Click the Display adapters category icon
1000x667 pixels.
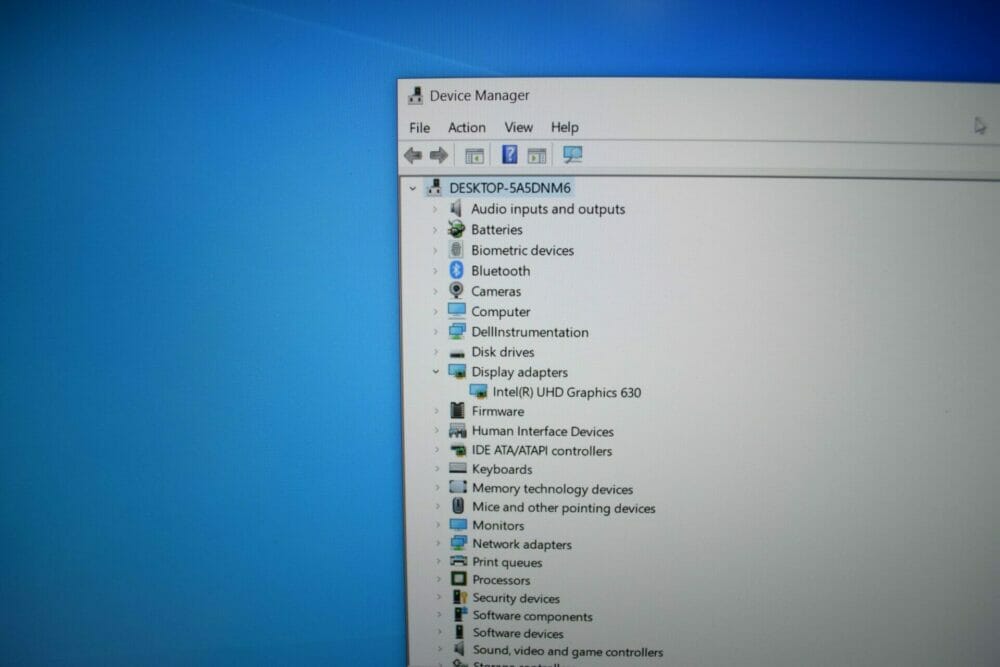(457, 371)
